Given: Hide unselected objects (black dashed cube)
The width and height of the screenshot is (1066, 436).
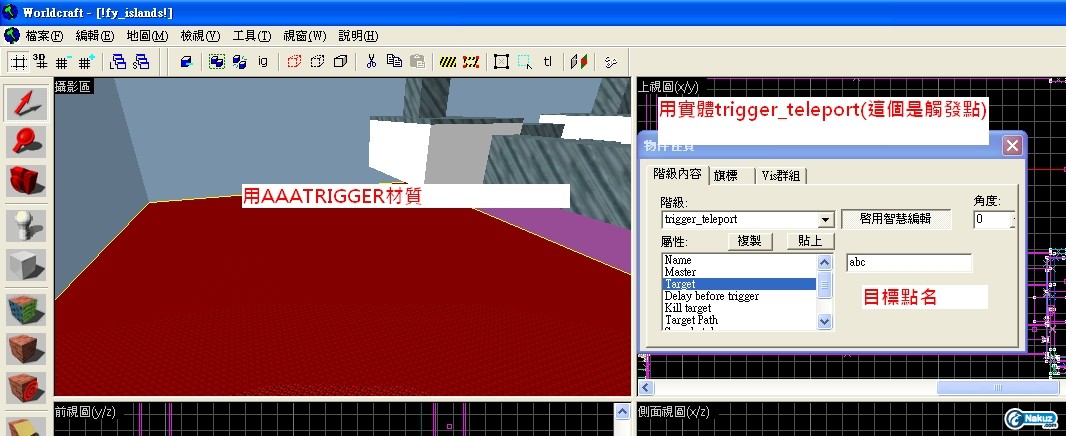Looking at the screenshot, I should coord(317,63).
